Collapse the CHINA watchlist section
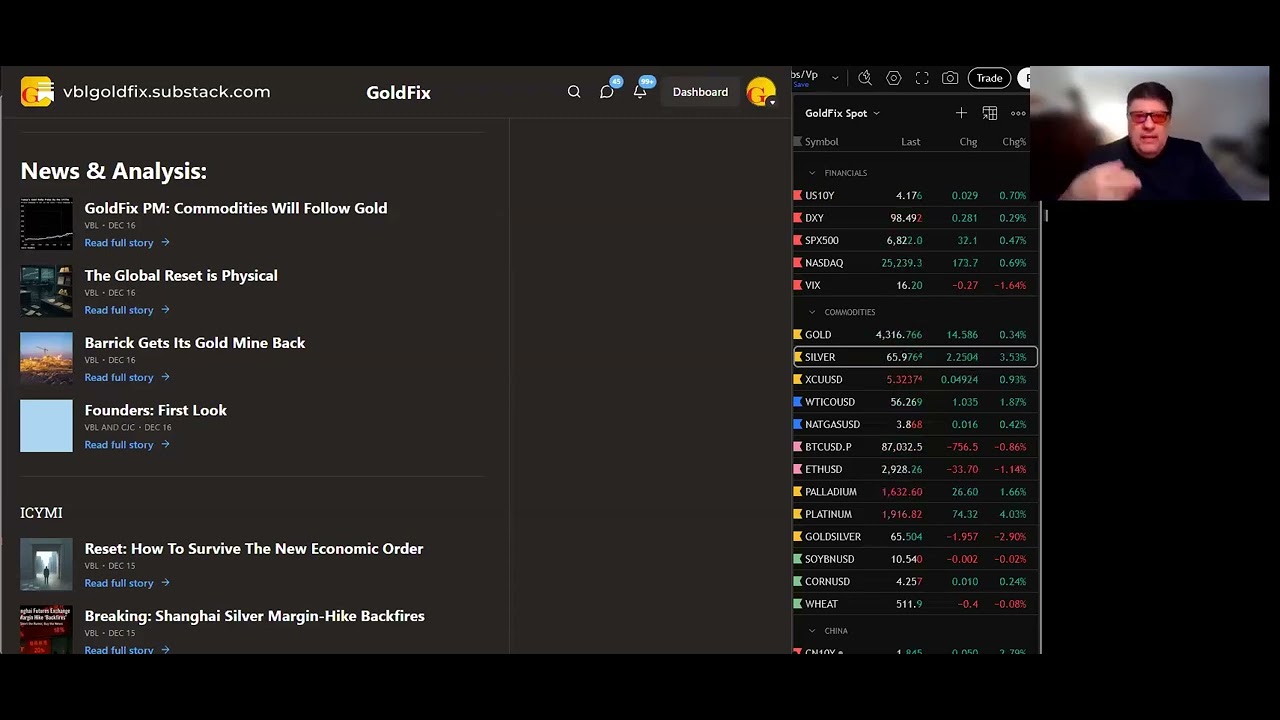Viewport: 1280px width, 720px height. (812, 631)
